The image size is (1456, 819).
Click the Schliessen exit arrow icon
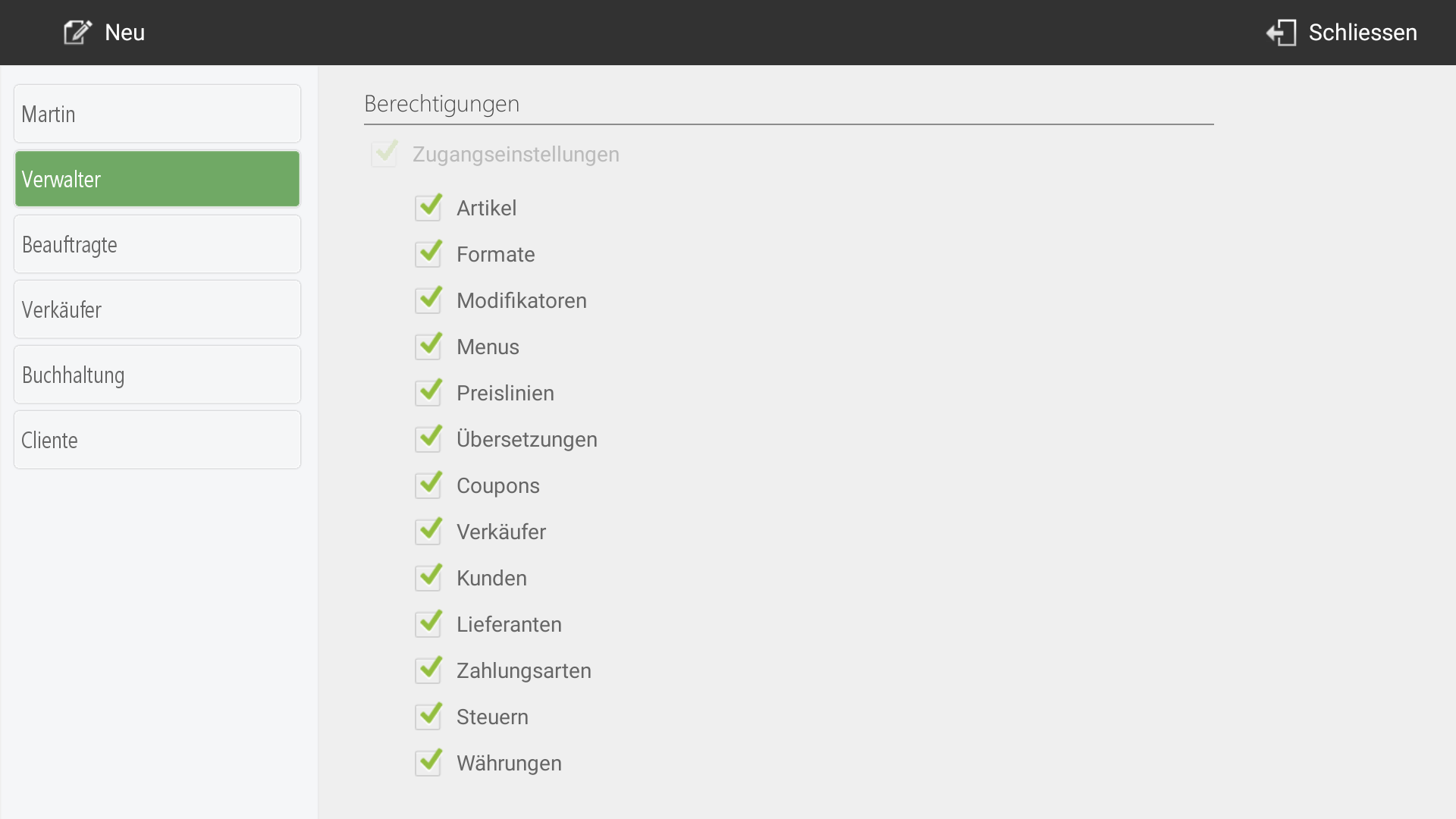click(x=1282, y=33)
